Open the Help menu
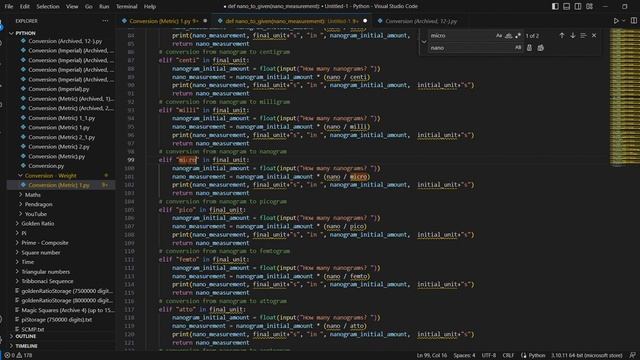 pos(150,7)
